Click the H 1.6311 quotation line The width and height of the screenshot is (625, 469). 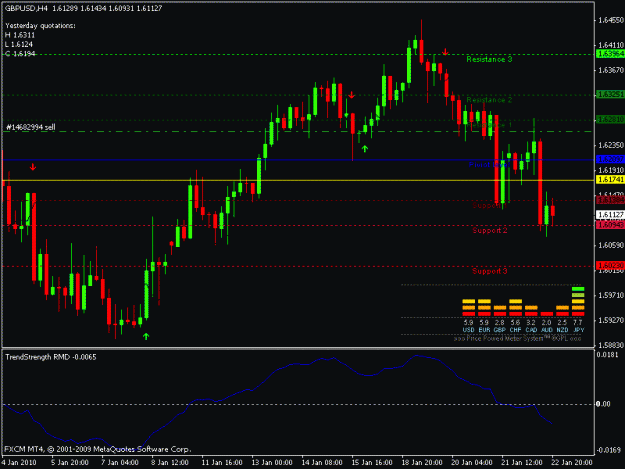click(20, 35)
